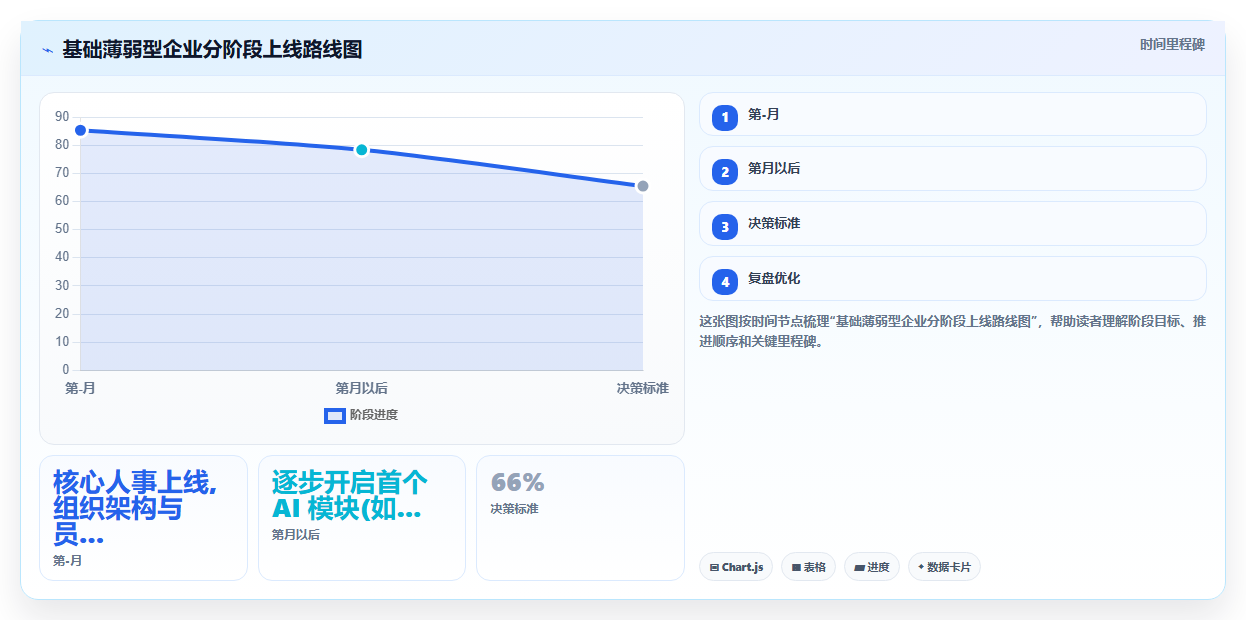Click the 进度 tag
The height and width of the screenshot is (620, 1246).
[872, 567]
